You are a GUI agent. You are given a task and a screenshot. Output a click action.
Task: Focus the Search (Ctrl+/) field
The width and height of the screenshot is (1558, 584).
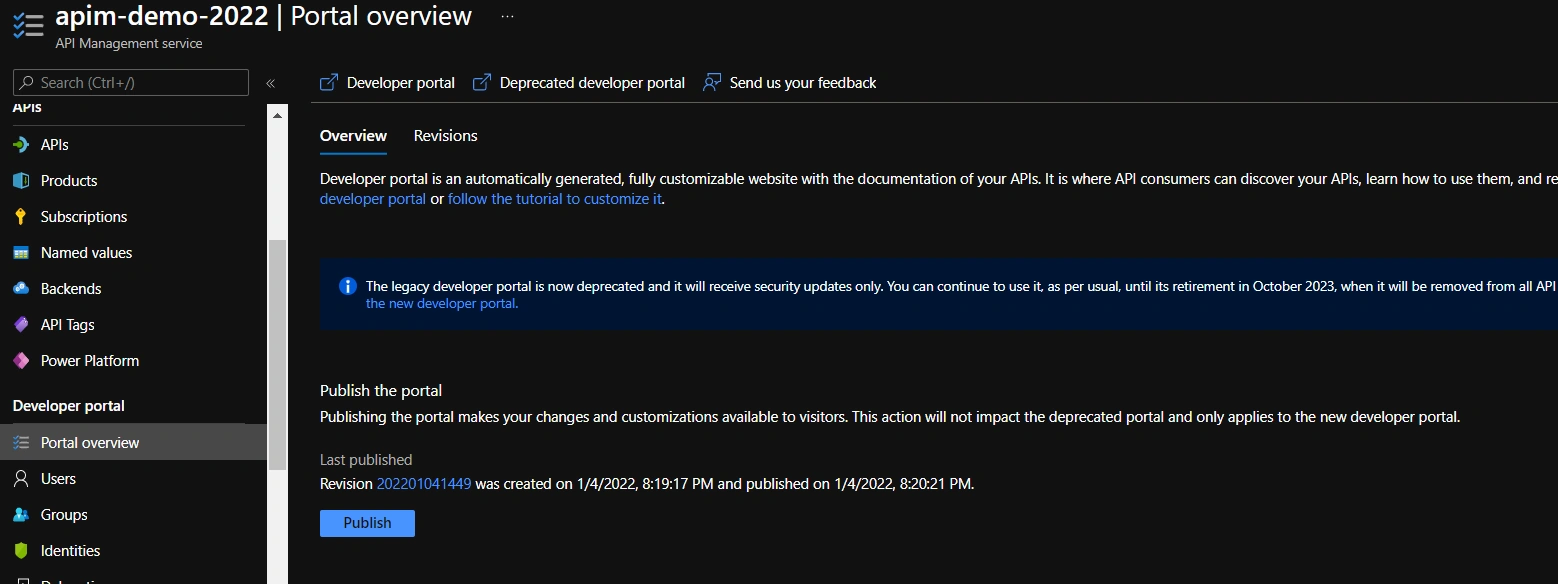pos(131,83)
